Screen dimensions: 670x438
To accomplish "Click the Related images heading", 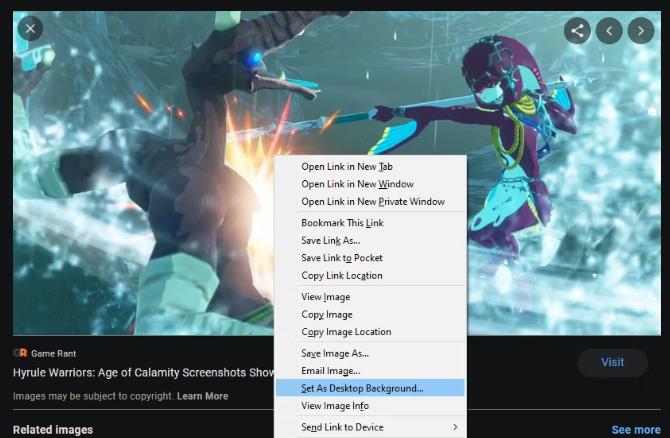I will pyautogui.click(x=53, y=430).
